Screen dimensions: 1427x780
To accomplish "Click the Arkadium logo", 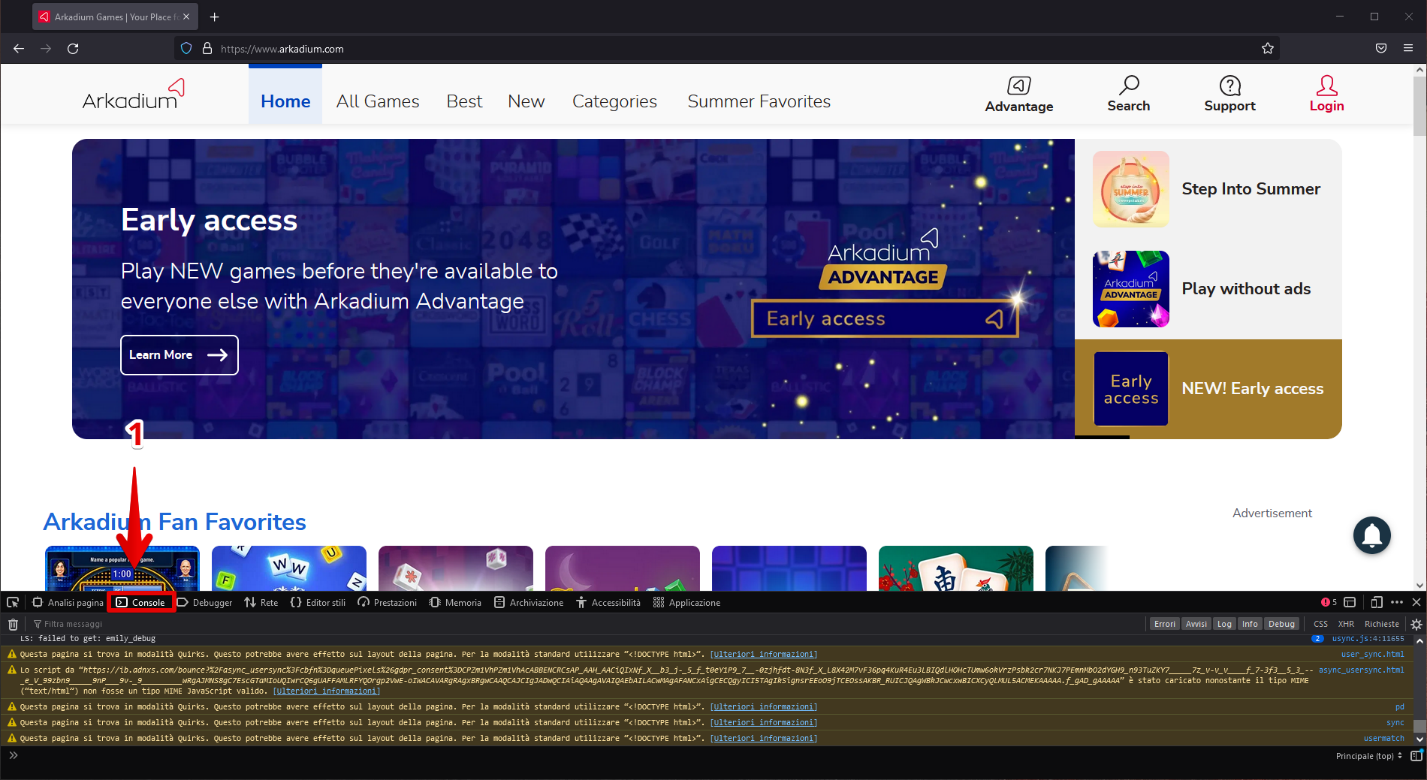I will click(x=133, y=93).
